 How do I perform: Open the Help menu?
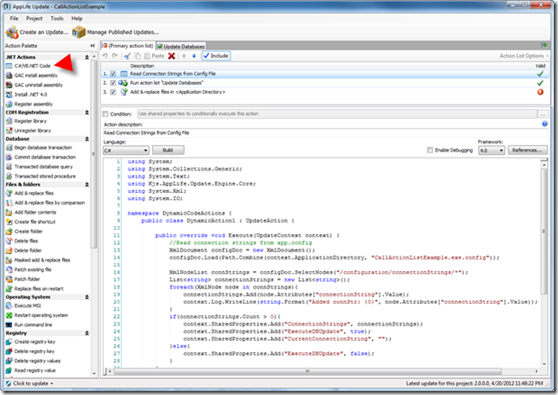(x=77, y=19)
